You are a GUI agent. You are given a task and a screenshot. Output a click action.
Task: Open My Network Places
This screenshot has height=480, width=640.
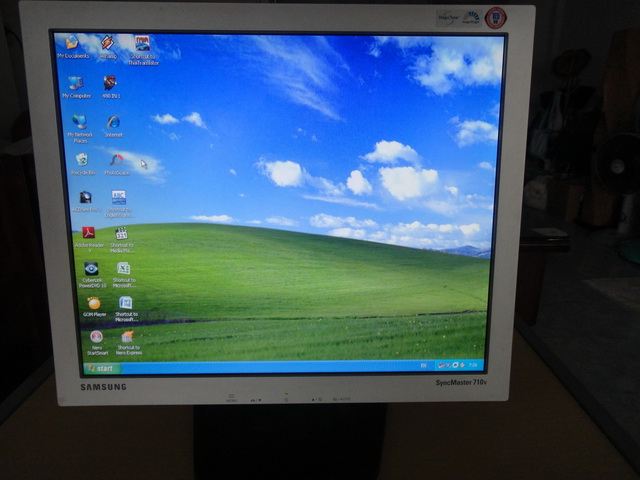(79, 121)
